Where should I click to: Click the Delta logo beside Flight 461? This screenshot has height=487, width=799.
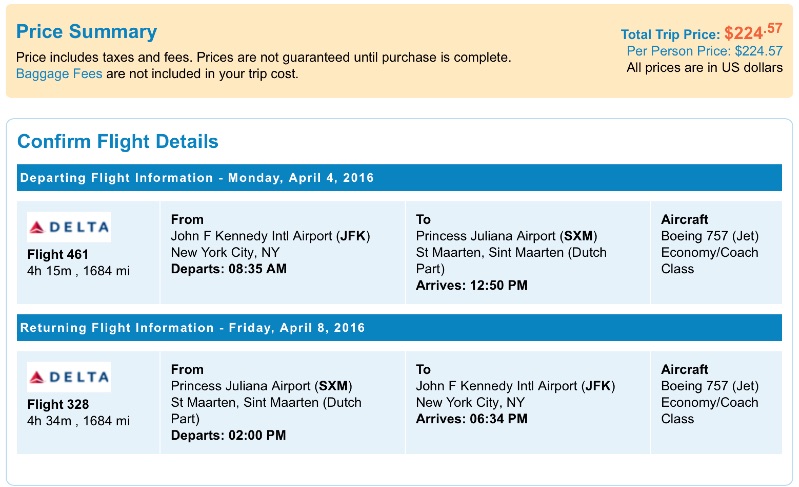tap(68, 227)
